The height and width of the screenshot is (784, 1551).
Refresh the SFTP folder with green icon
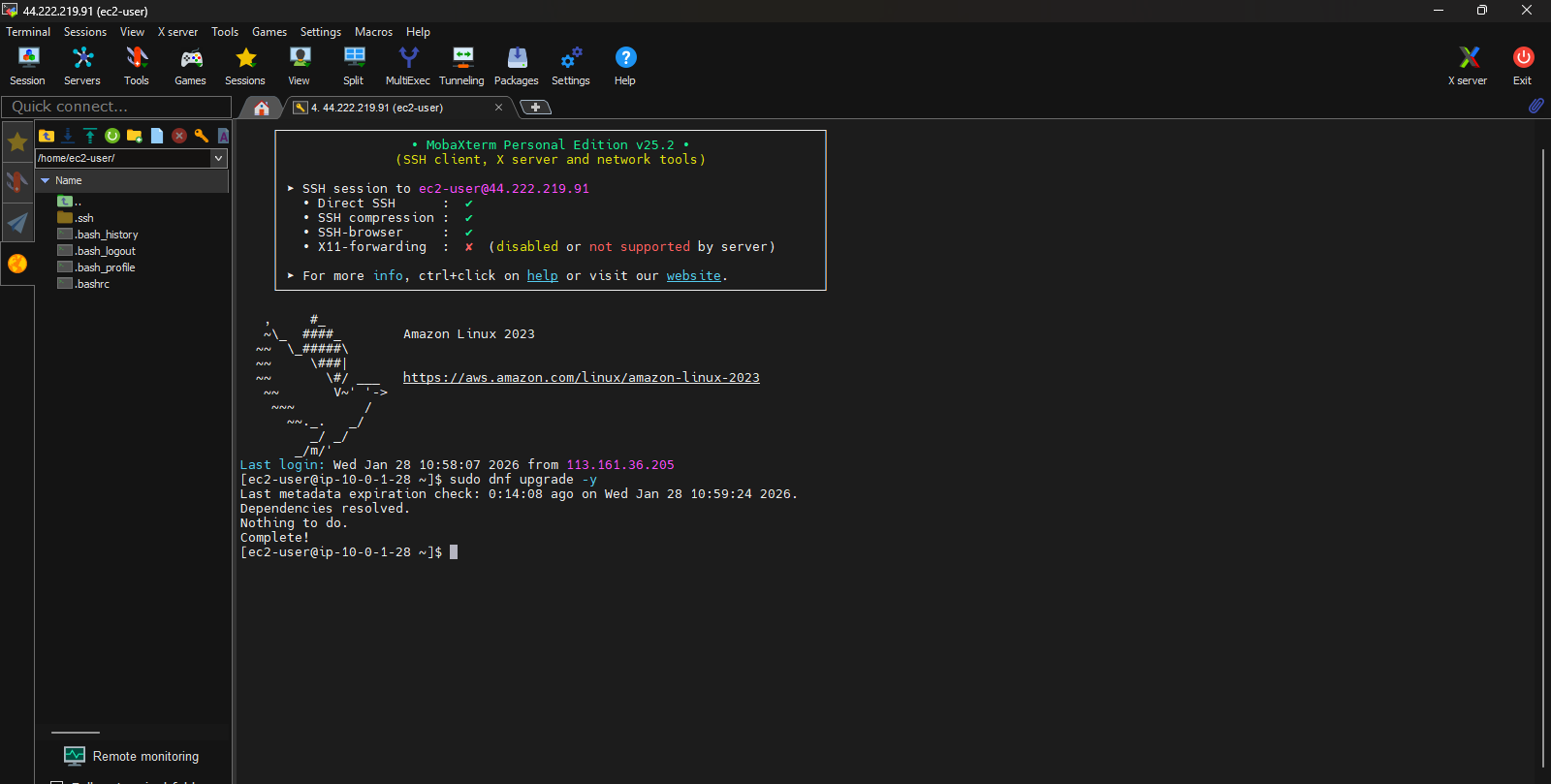[x=112, y=136]
